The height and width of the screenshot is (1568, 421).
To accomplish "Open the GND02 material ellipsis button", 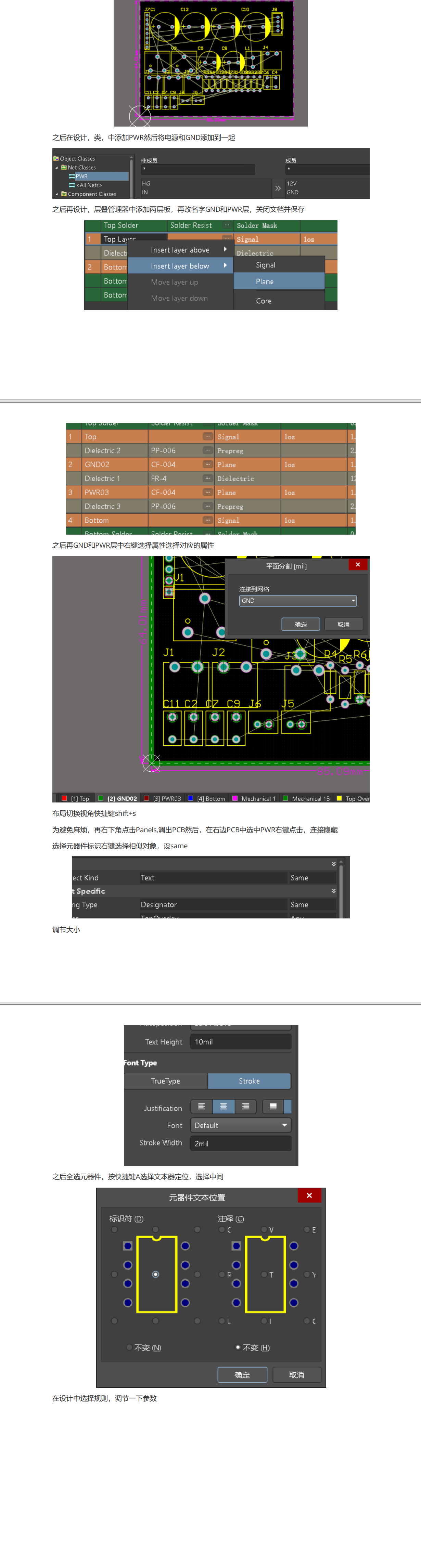I will 207,465.
